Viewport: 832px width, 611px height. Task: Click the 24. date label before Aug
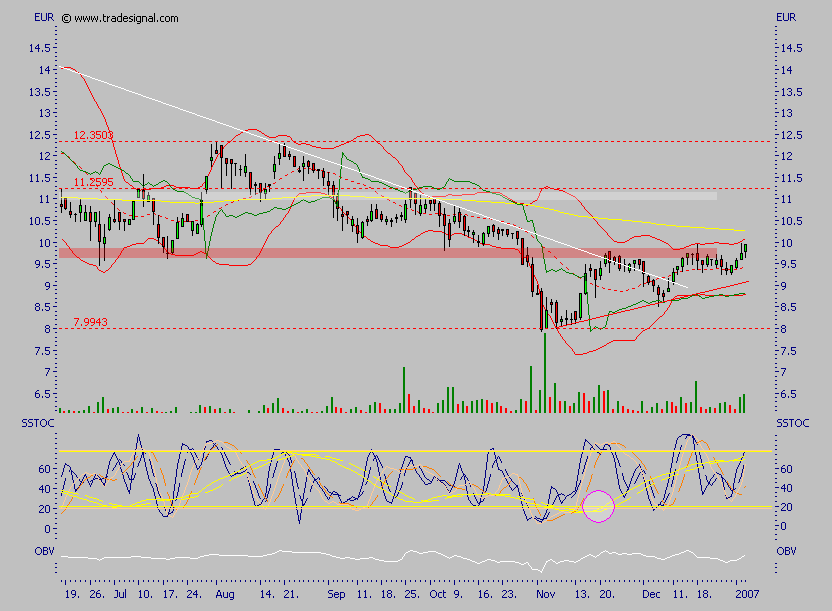pyautogui.click(x=194, y=594)
